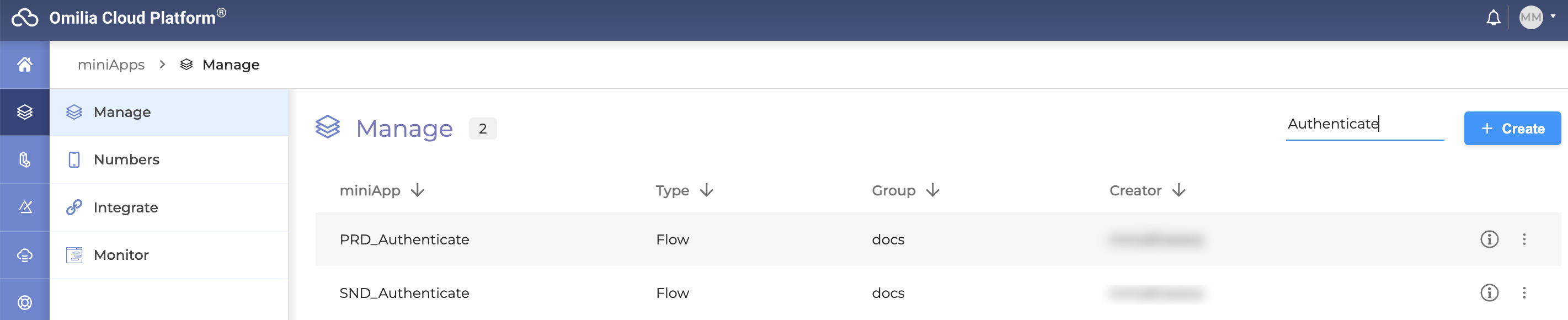
Task: Open the Monitor menu item
Action: (121, 255)
